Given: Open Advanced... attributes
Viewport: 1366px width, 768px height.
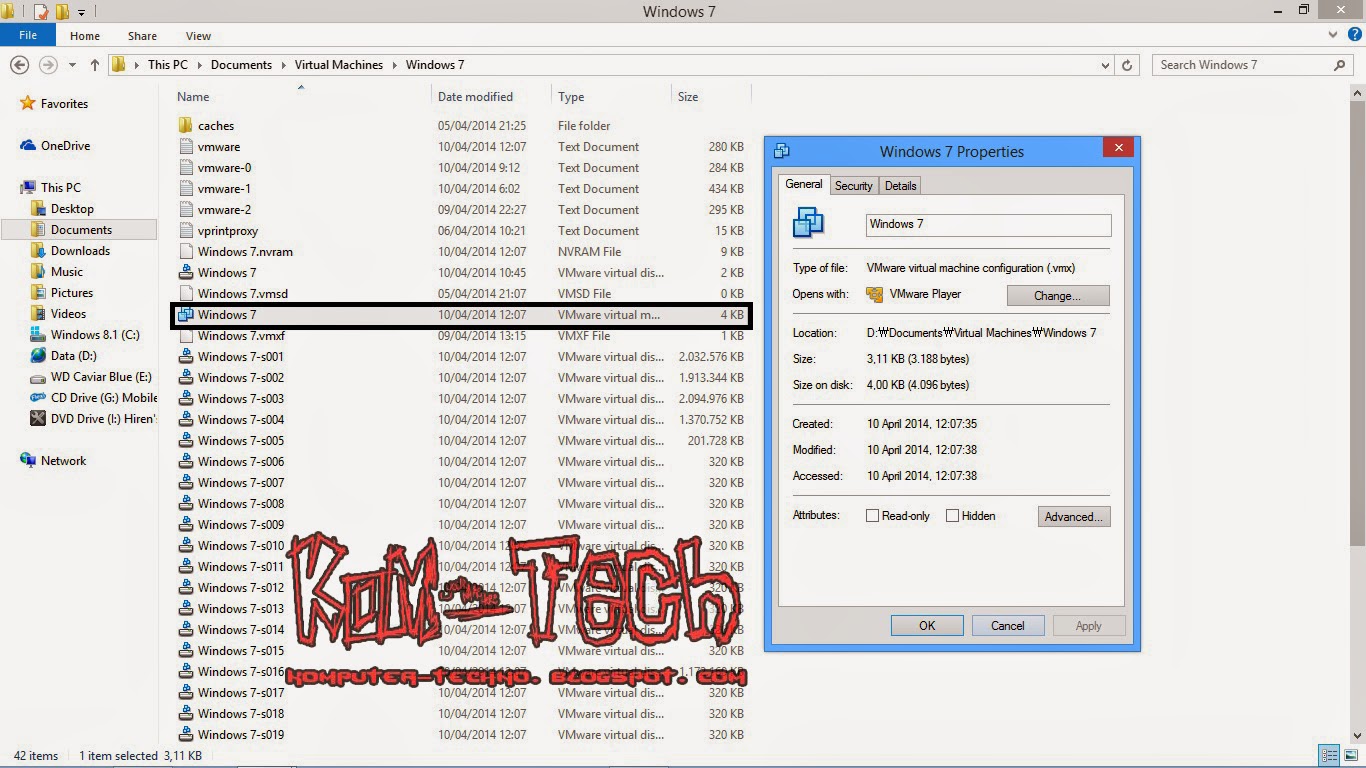Looking at the screenshot, I should pyautogui.click(x=1073, y=517).
